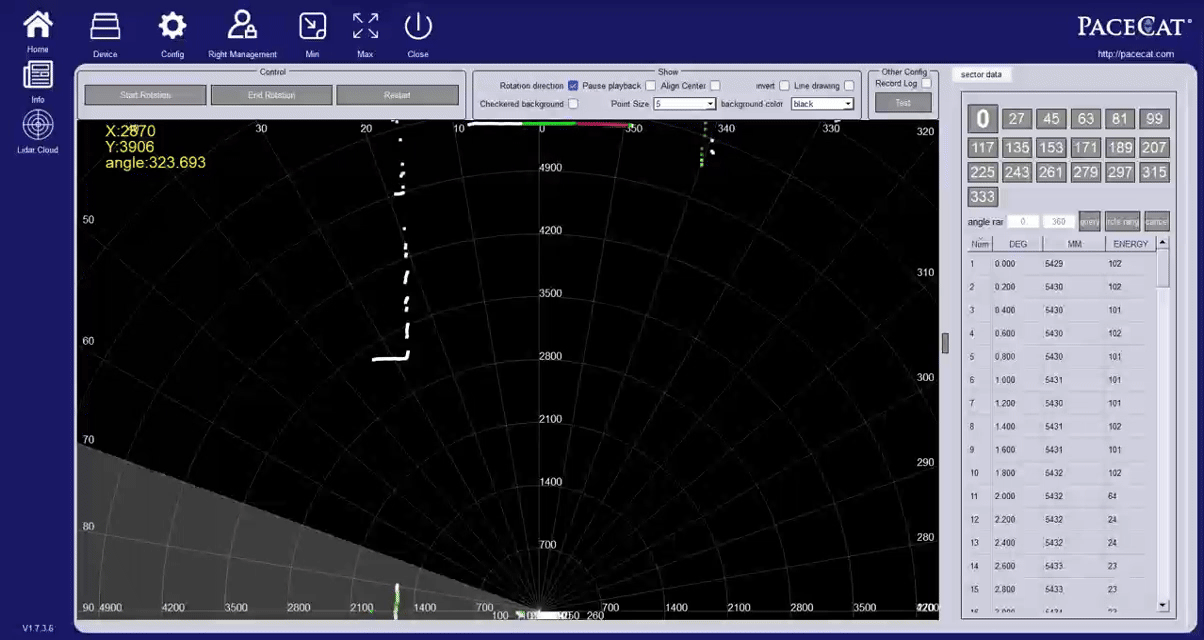Select sector 0 button
1204x640 pixels.
point(982,119)
